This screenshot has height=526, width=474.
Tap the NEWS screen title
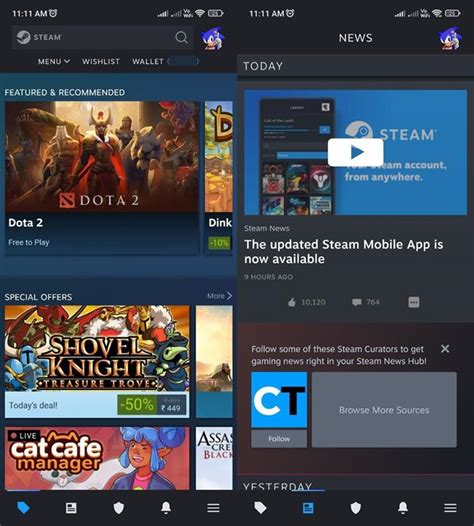tap(356, 38)
